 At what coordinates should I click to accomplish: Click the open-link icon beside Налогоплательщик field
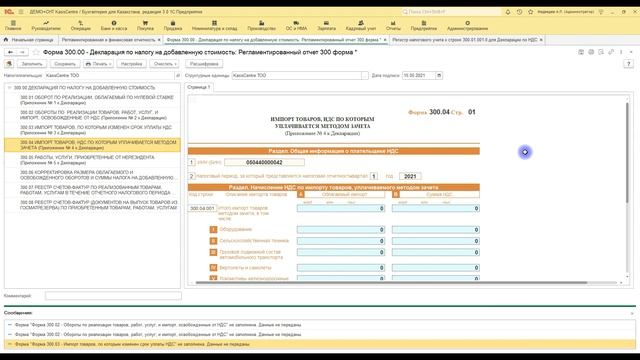[178, 76]
